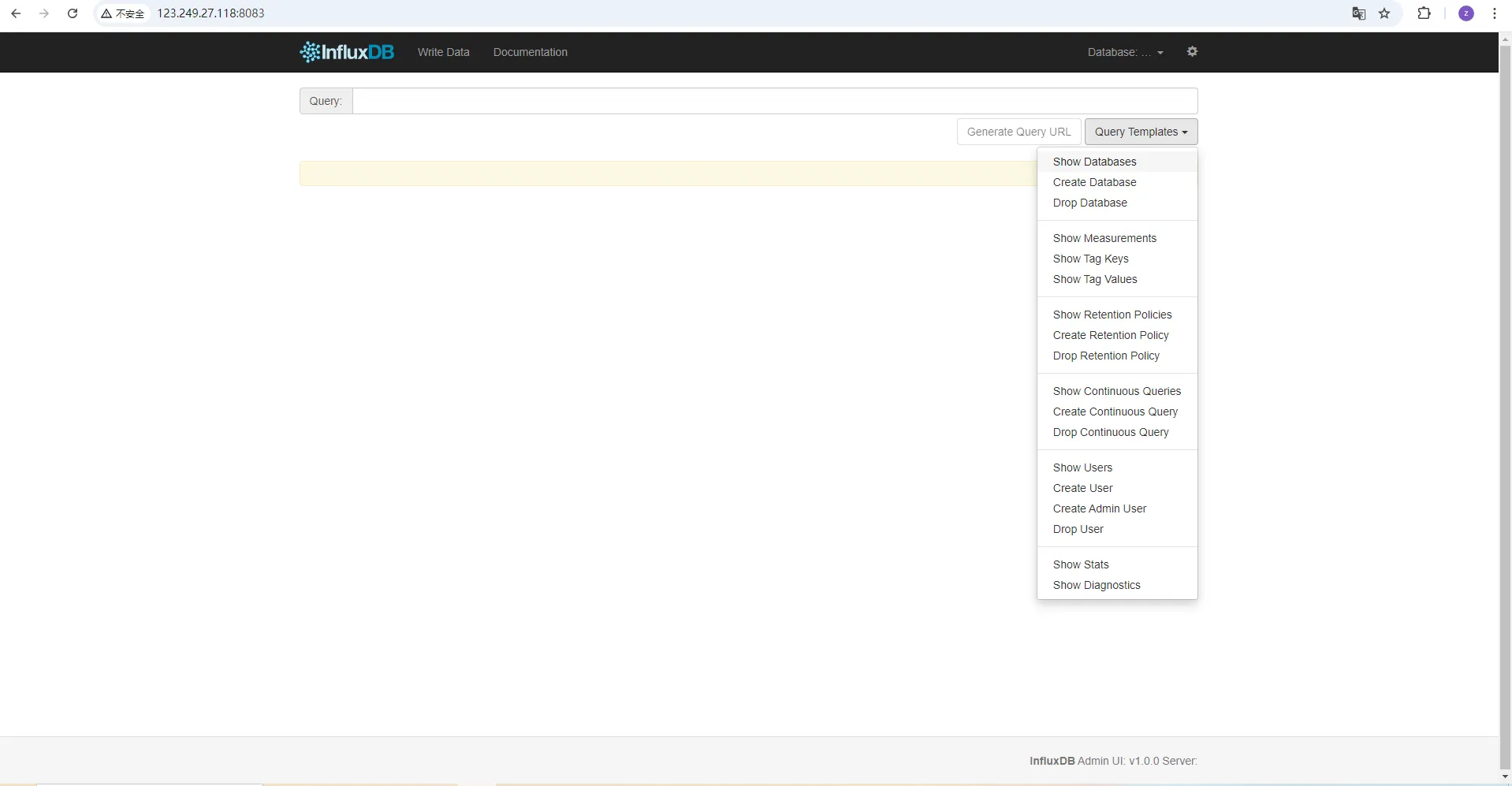Open the Database selector dropdown
Screen dimensions: 1512x786
[x=1125, y=52]
